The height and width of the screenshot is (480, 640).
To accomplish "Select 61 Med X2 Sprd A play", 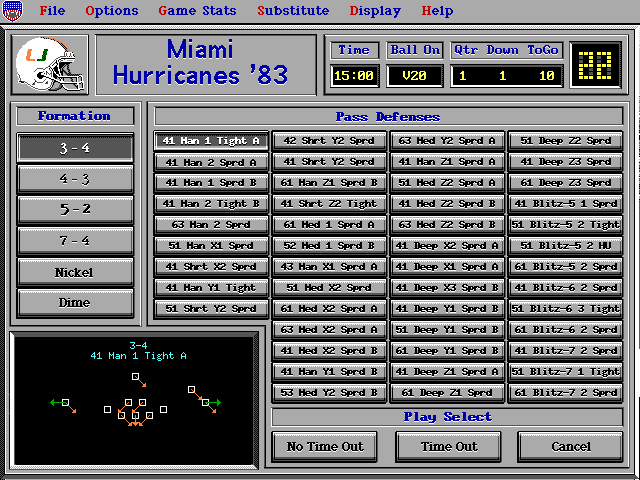I will pos(329,309).
